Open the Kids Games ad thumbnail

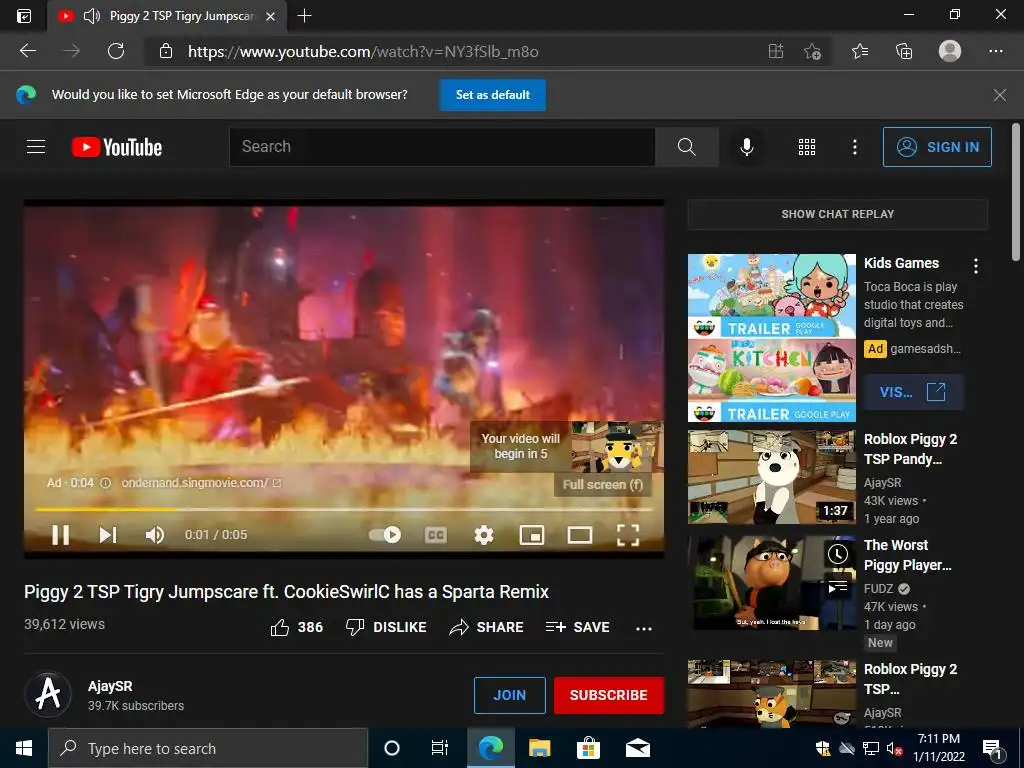771,338
